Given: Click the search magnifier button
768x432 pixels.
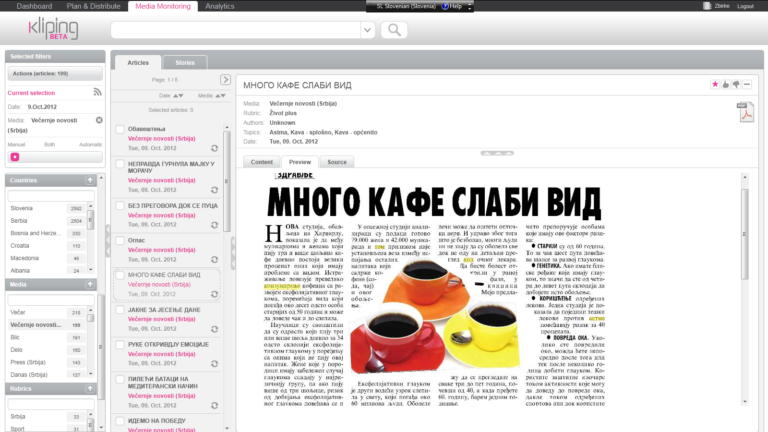Looking at the screenshot, I should tap(394, 30).
